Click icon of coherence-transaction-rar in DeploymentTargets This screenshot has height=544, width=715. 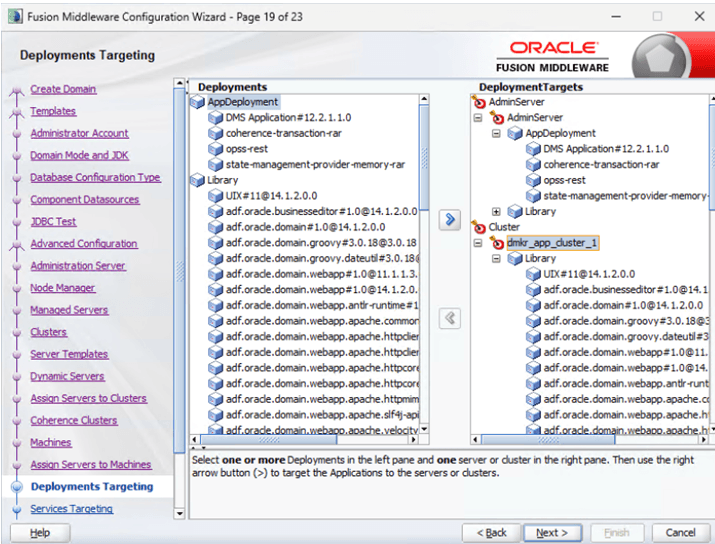pyautogui.click(x=533, y=165)
